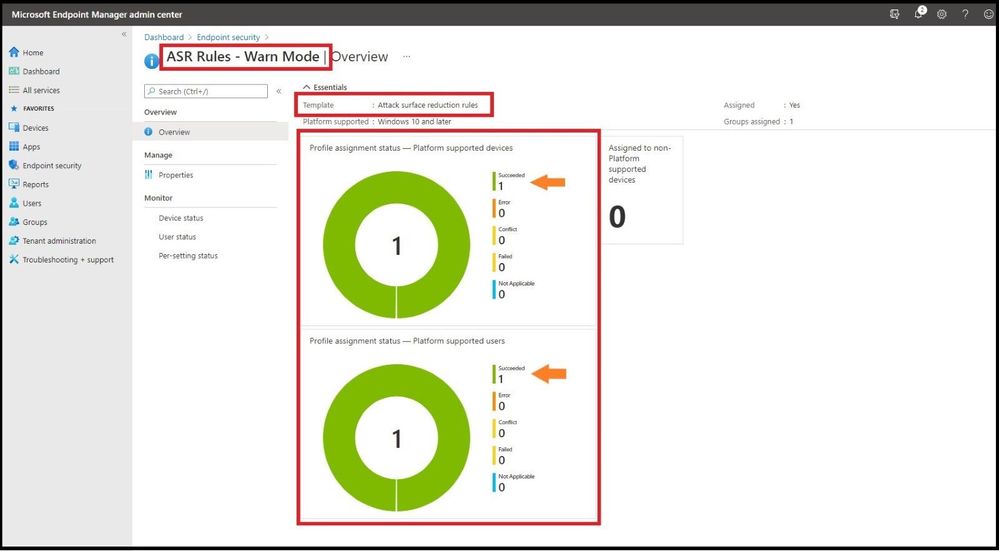The width and height of the screenshot is (999, 551).
Task: Click the Troubleshooting + support wrench icon
Action: (x=14, y=259)
